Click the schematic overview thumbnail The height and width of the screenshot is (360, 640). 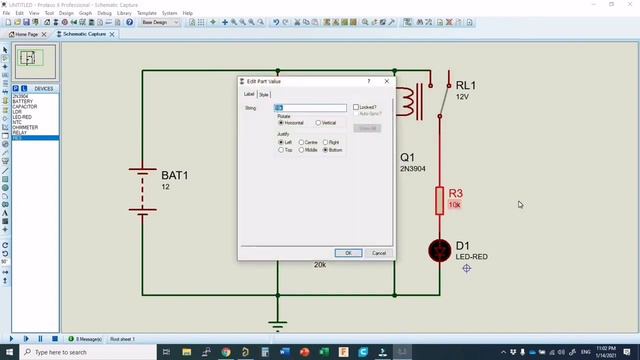tap(36, 62)
